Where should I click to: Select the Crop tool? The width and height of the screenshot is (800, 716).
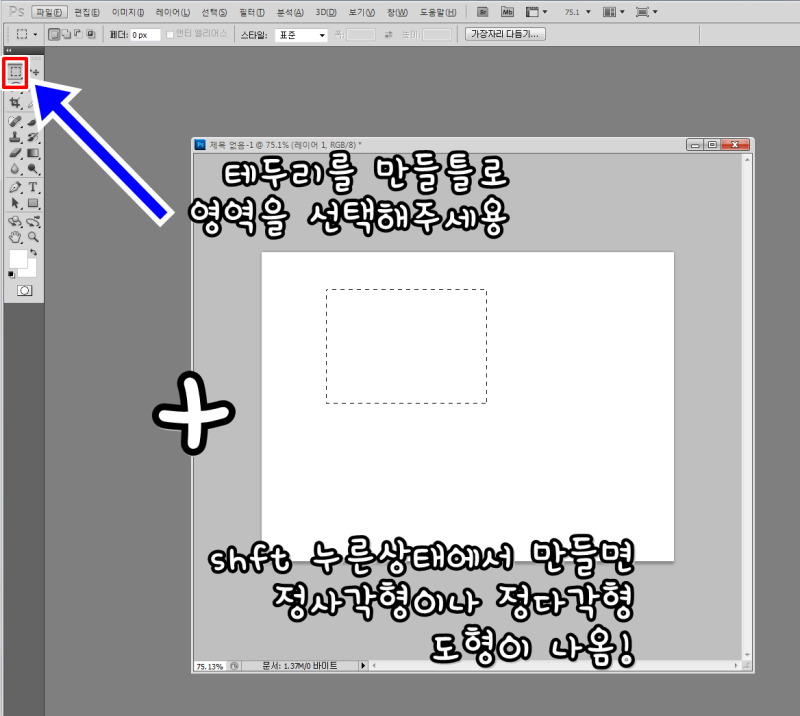(x=15, y=103)
